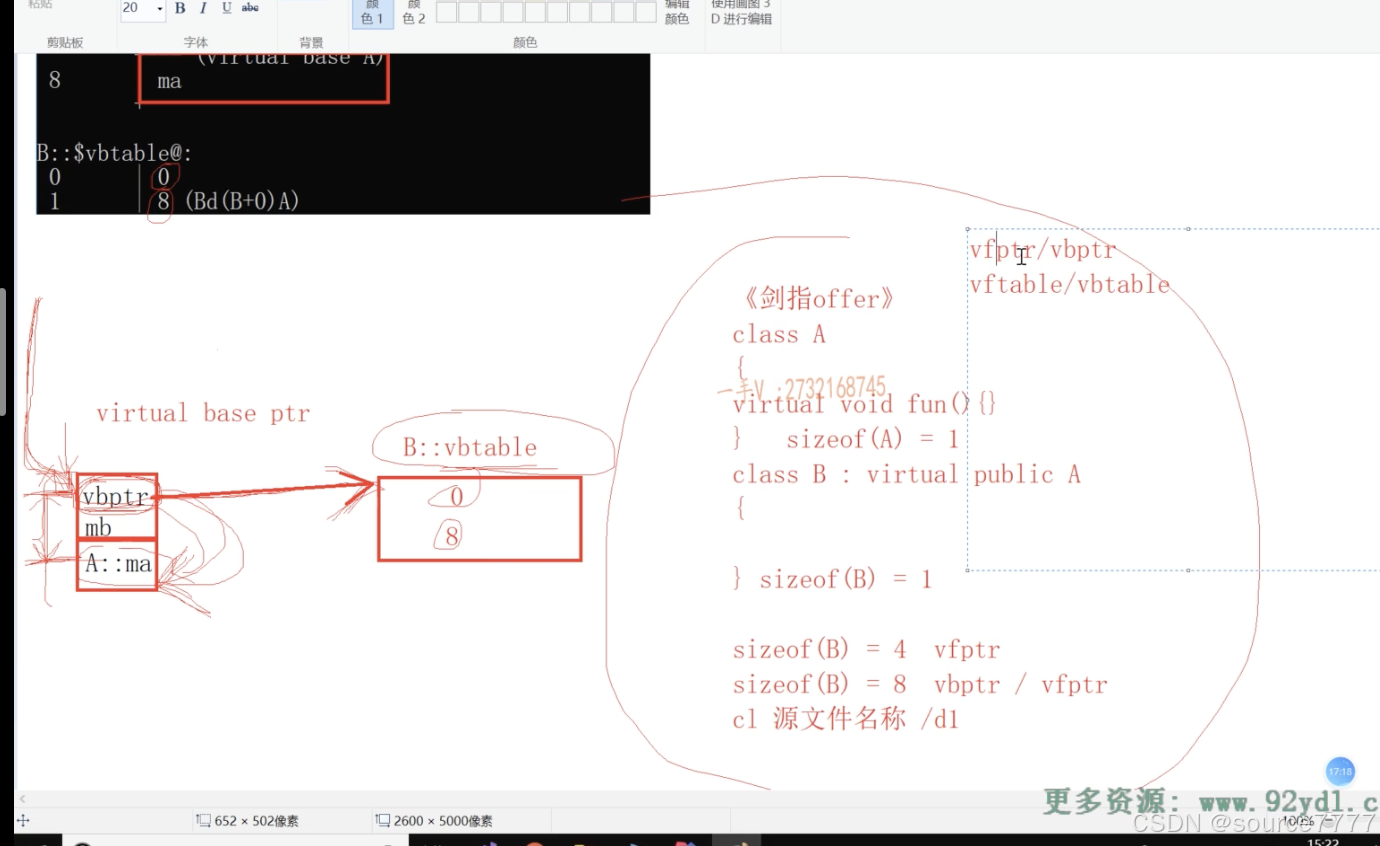Viewport: 1380px width, 846px height.
Task: Toggle underline text formatting
Action: click(226, 8)
